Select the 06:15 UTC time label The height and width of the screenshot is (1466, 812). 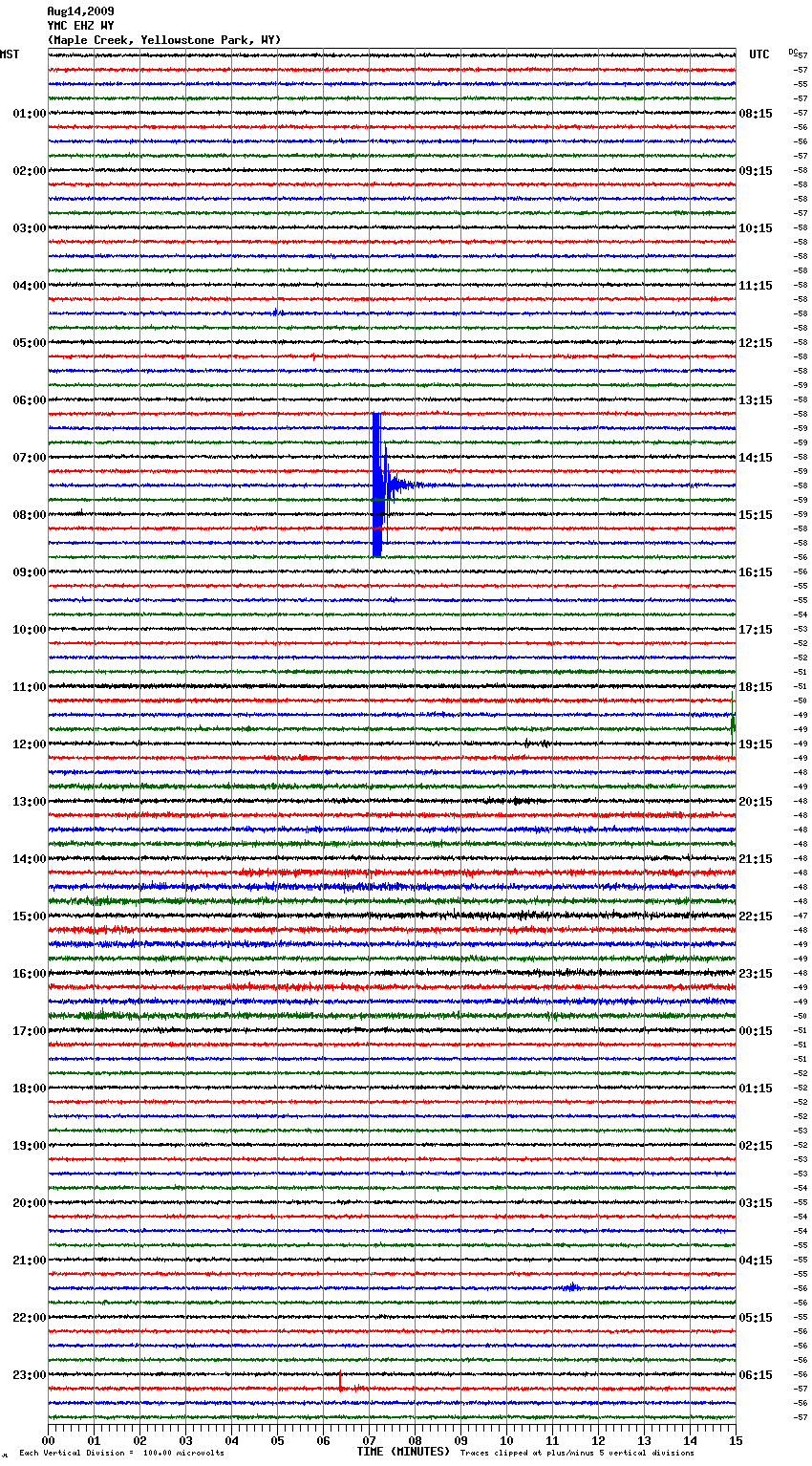[x=756, y=1375]
